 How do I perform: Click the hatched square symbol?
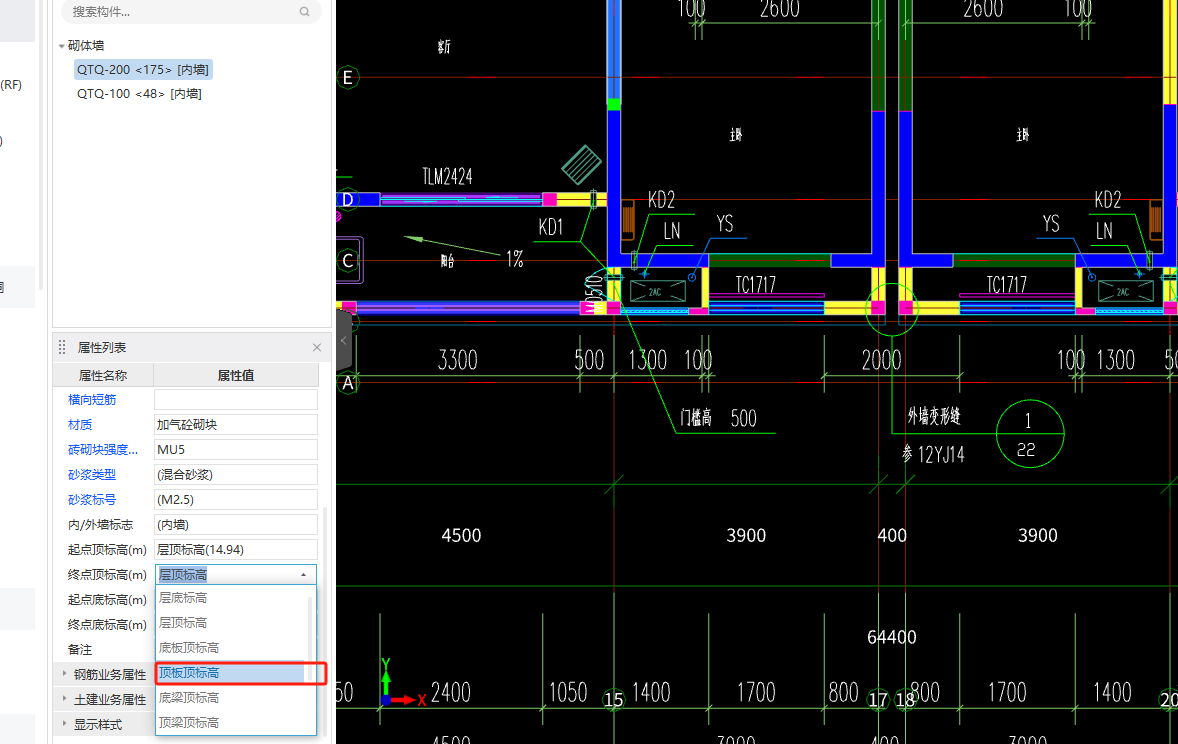point(581,165)
